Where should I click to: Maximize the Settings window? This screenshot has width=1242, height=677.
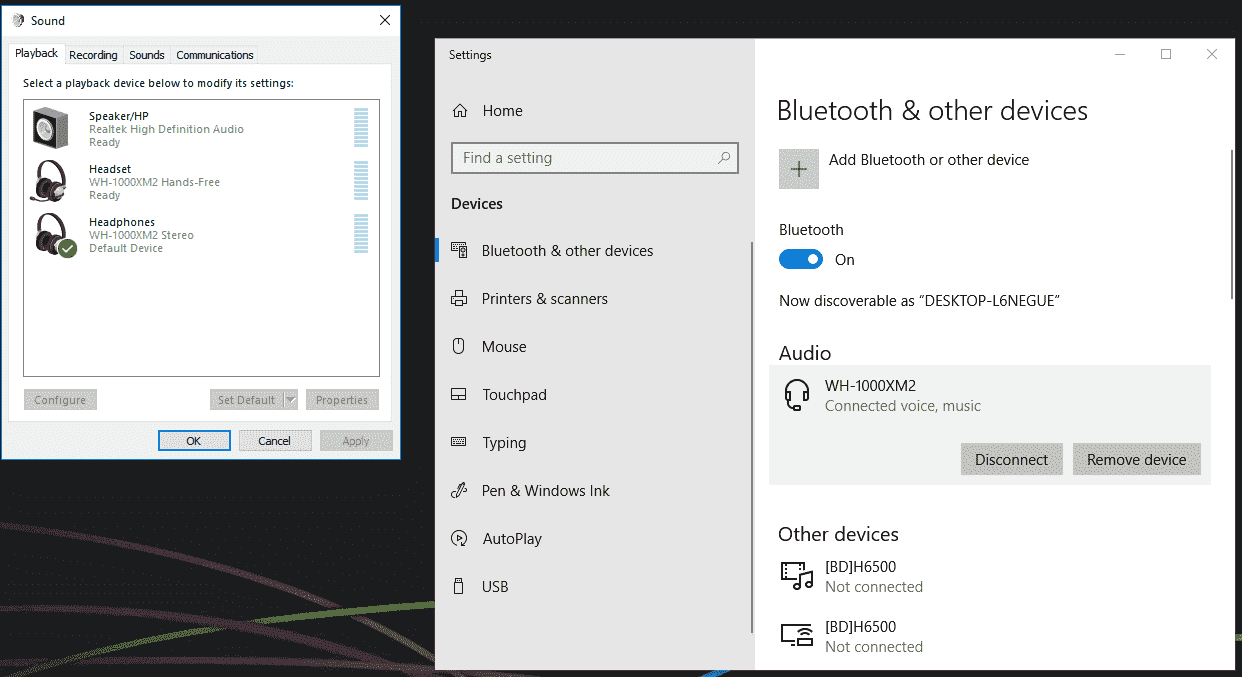(x=1166, y=55)
